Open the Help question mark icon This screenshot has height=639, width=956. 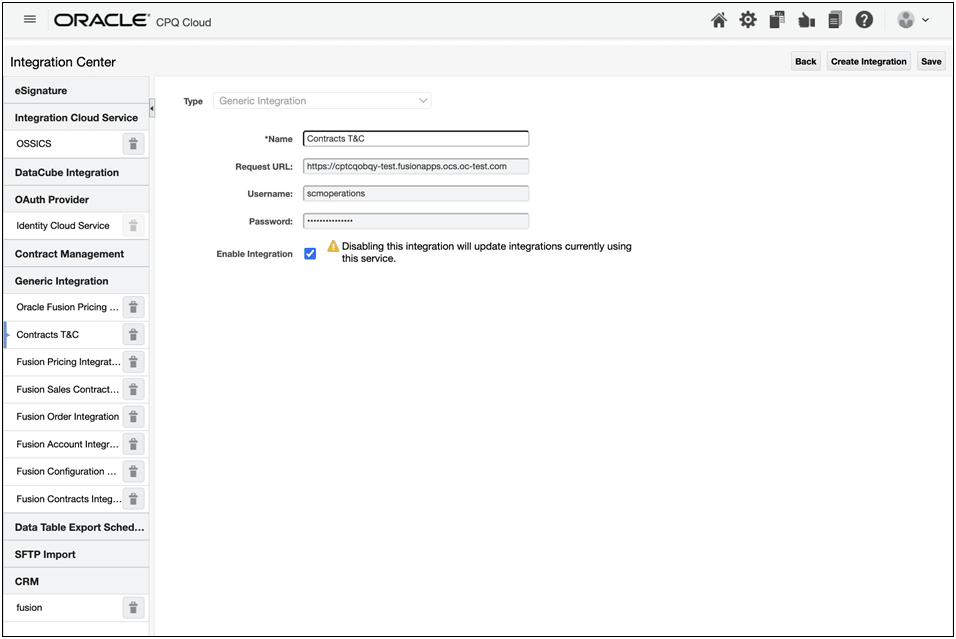(864, 20)
